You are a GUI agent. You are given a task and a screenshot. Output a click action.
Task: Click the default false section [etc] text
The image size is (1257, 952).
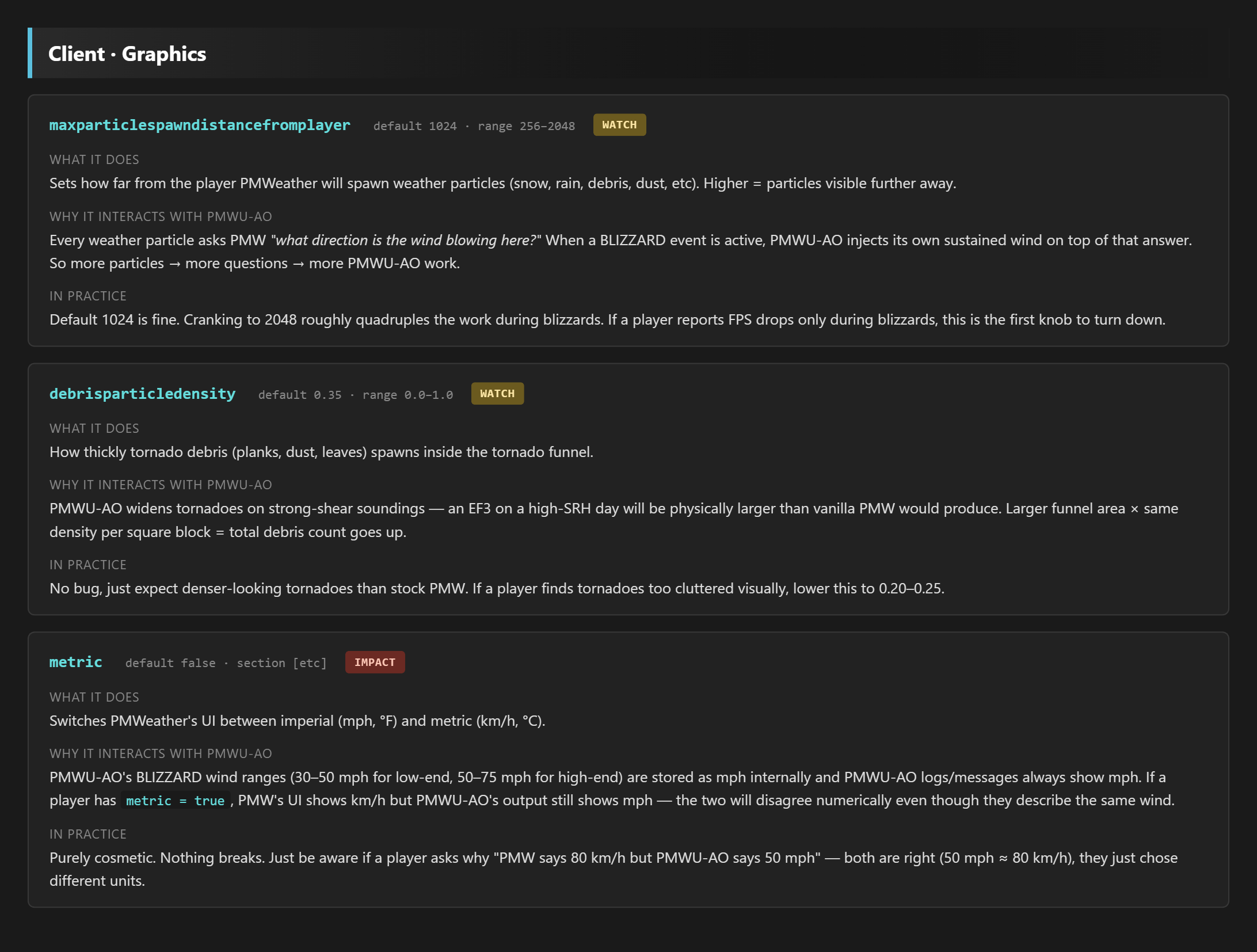tap(226, 663)
